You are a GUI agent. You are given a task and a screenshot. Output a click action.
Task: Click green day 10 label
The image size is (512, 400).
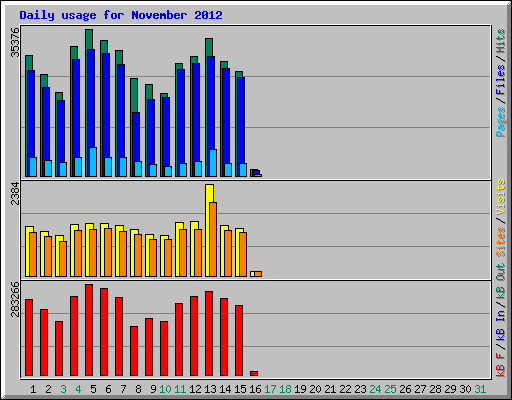pyautogui.click(x=165, y=389)
